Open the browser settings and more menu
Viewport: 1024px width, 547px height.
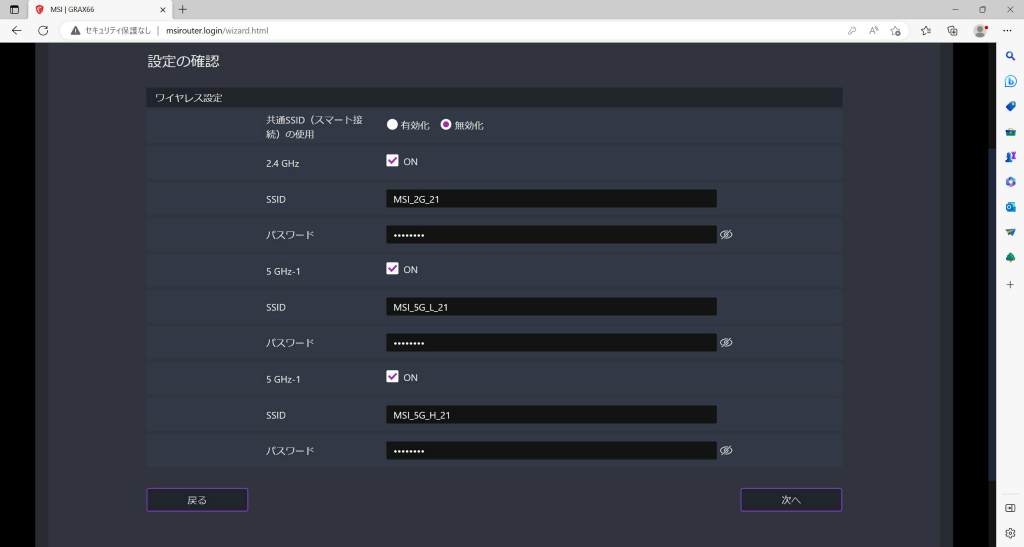[1008, 31]
